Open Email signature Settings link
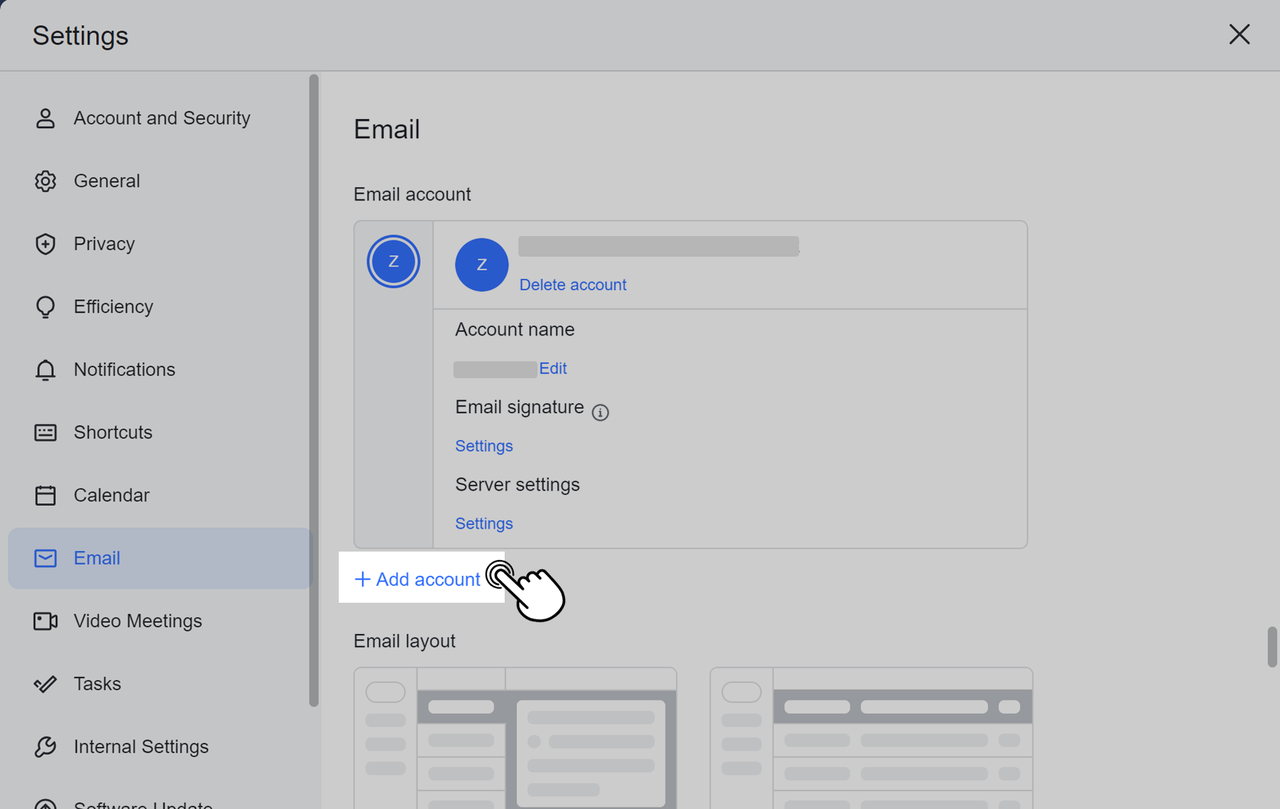 484,446
